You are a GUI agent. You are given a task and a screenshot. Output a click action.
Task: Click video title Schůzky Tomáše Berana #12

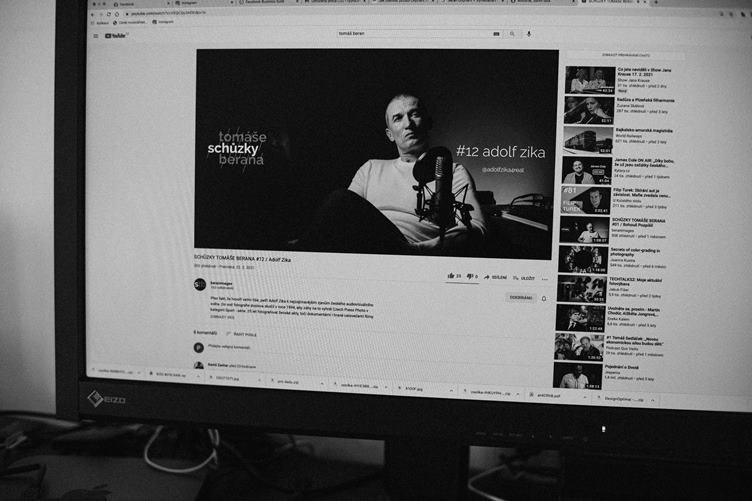242,258
